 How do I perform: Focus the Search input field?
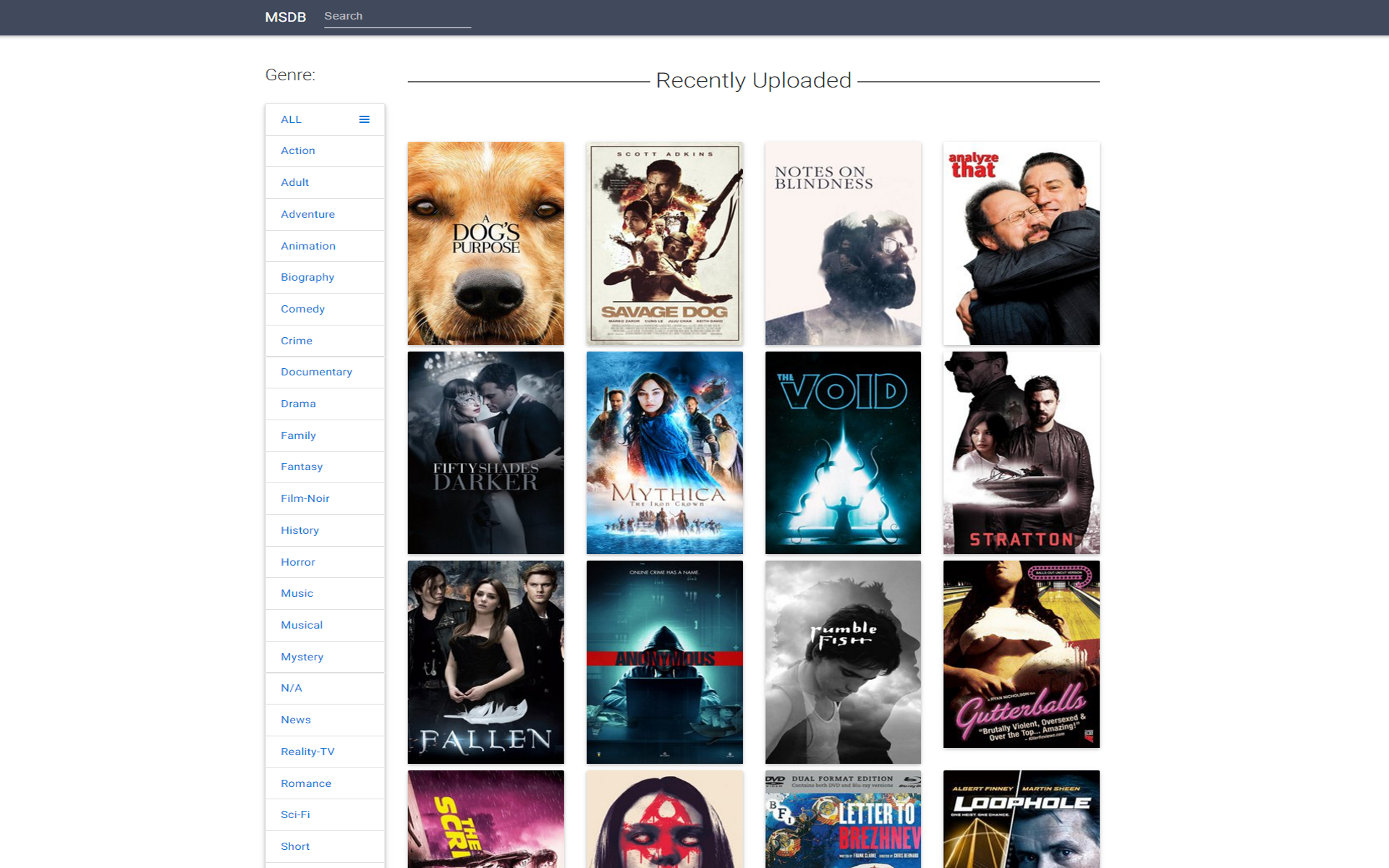click(397, 17)
